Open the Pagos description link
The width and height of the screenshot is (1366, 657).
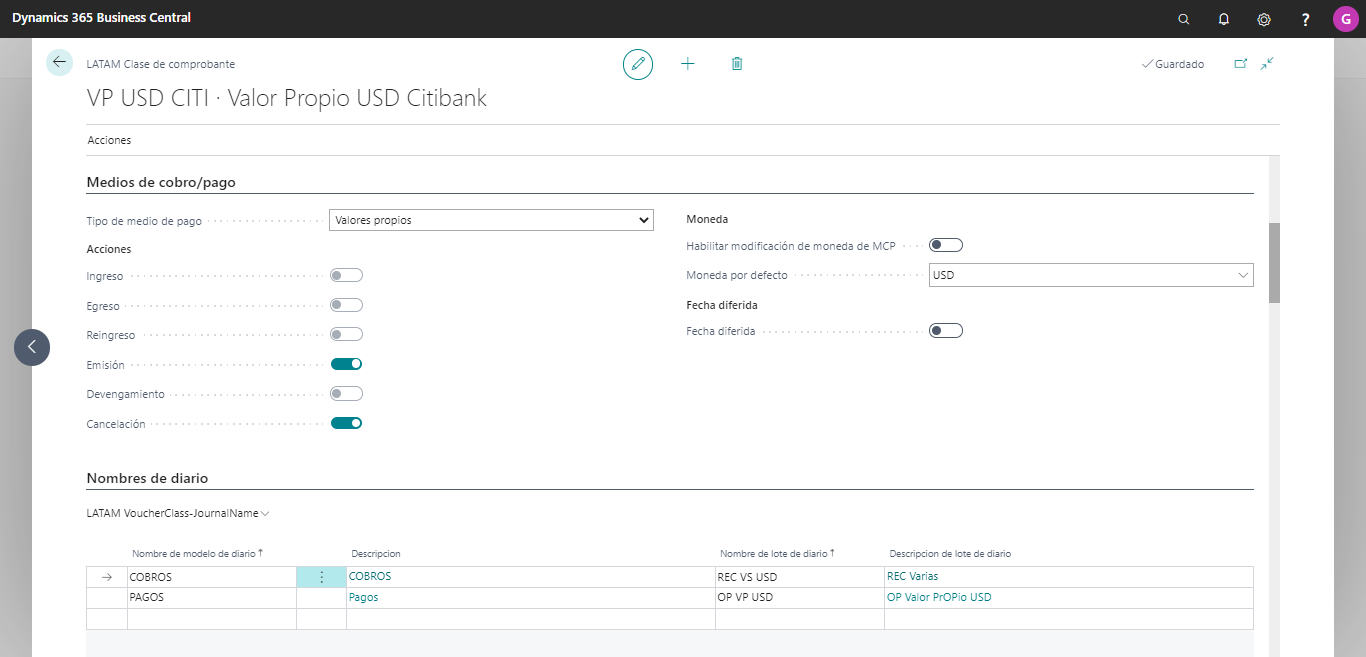pyautogui.click(x=363, y=597)
